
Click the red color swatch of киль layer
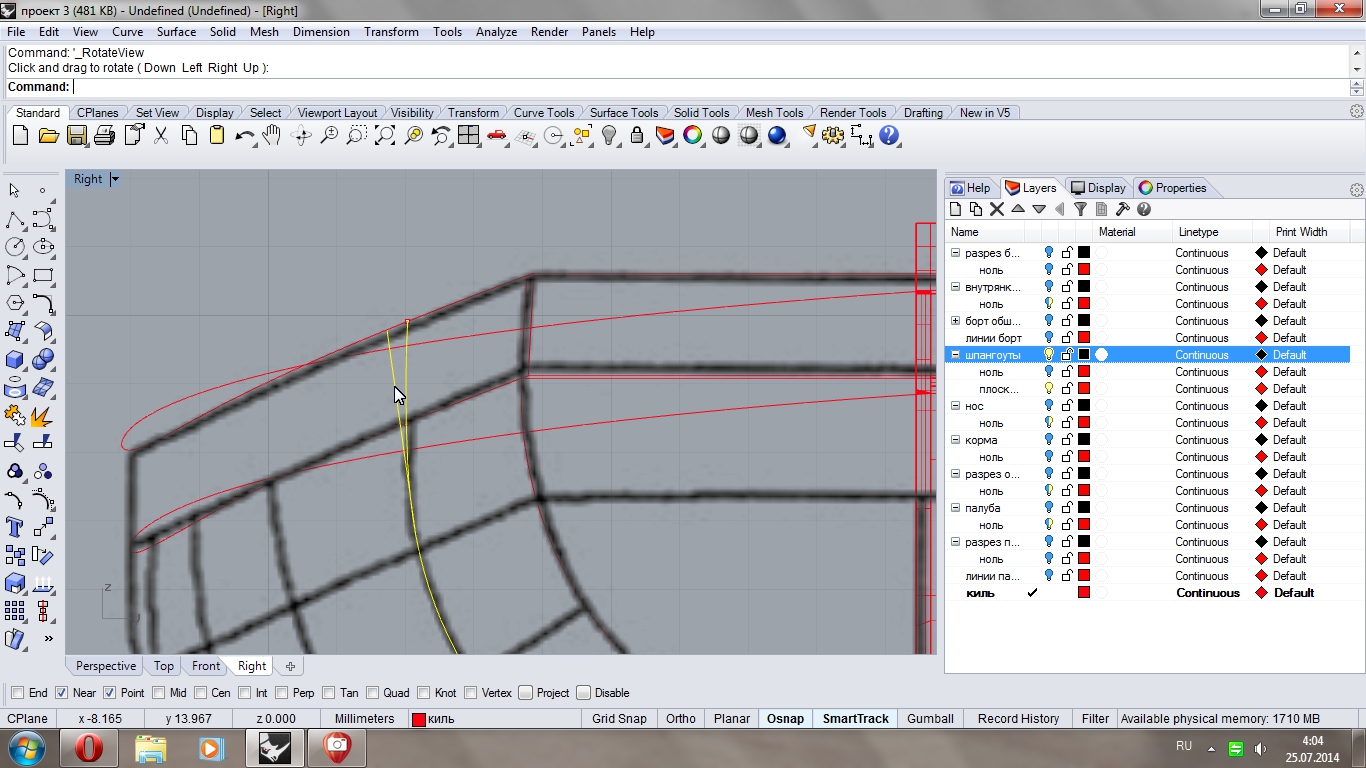coord(1083,593)
